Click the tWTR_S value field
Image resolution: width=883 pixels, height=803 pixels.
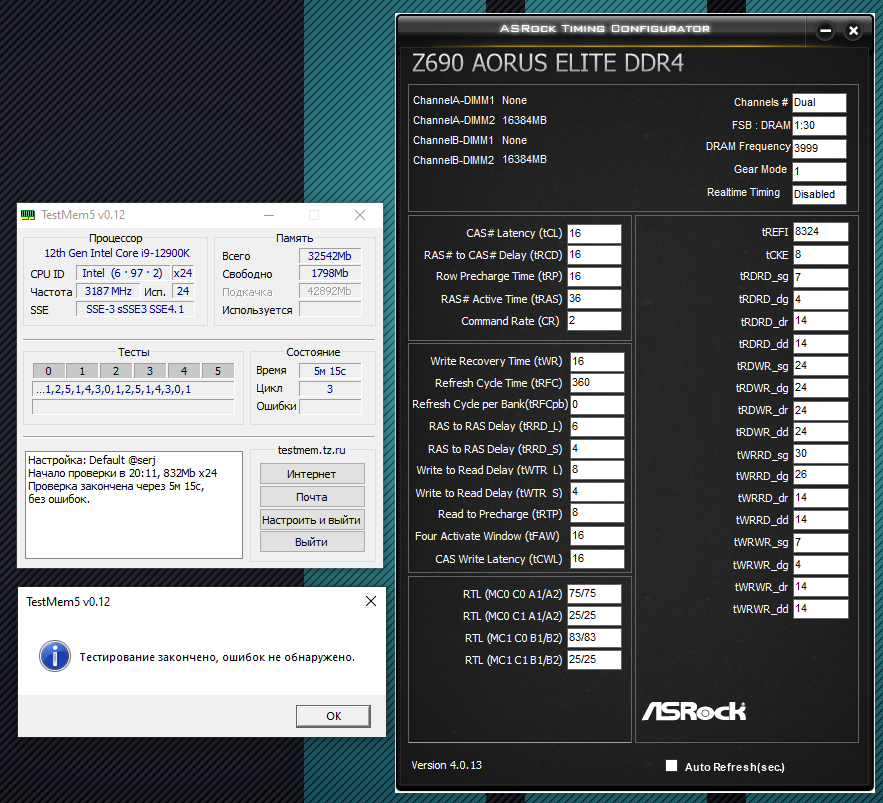click(x=597, y=492)
